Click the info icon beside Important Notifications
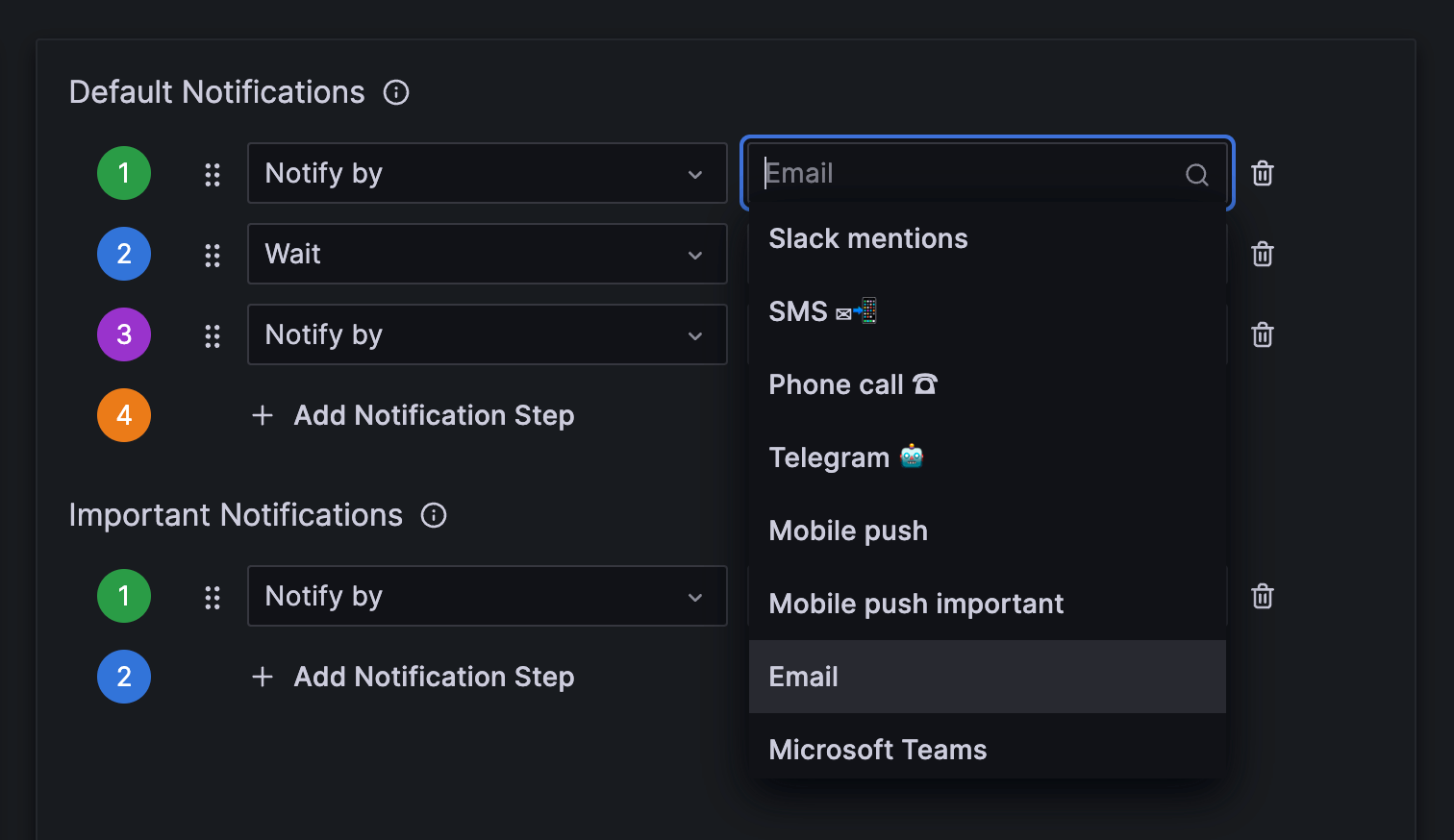1454x840 pixels. point(434,515)
